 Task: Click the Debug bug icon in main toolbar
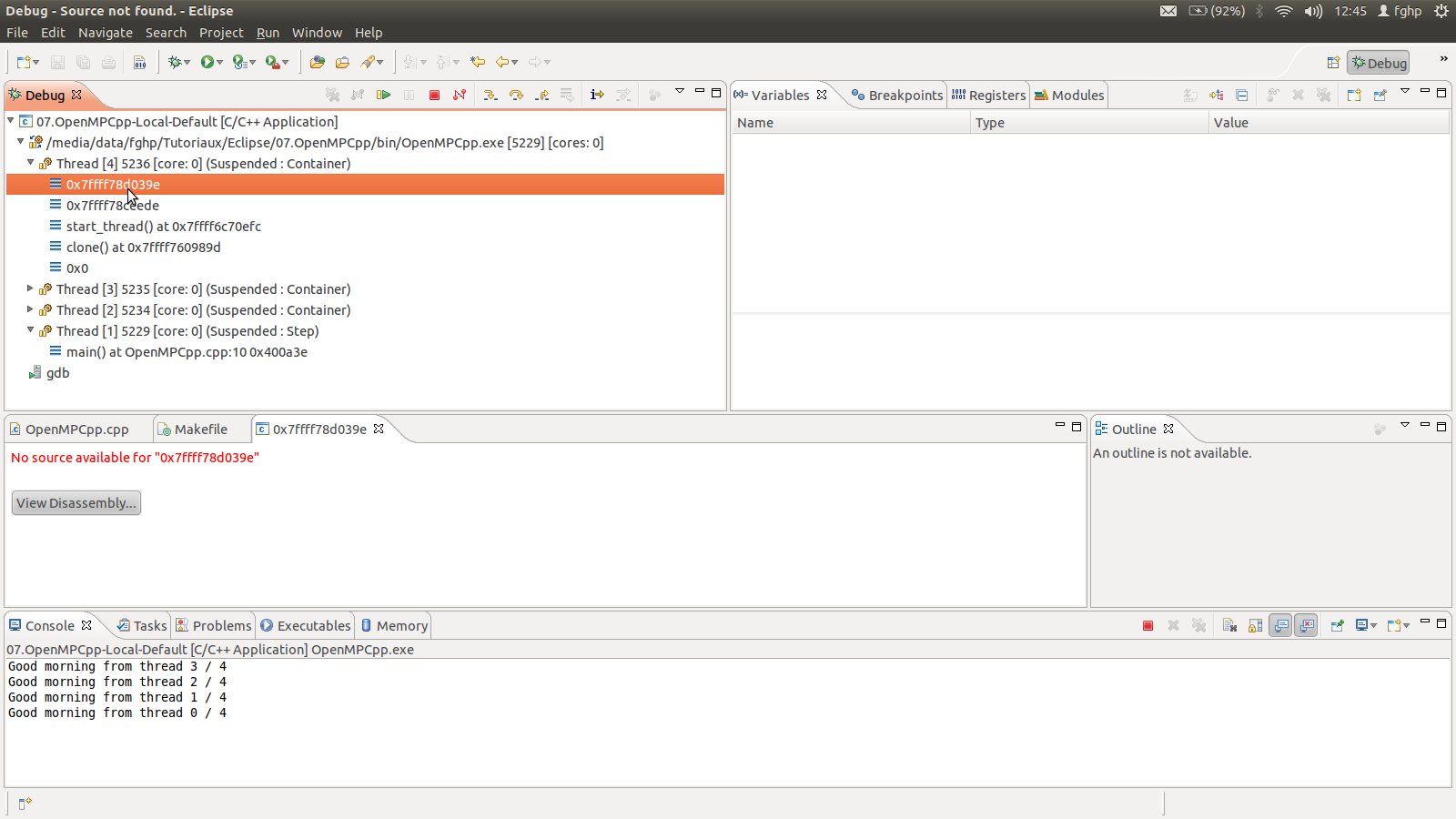175,62
